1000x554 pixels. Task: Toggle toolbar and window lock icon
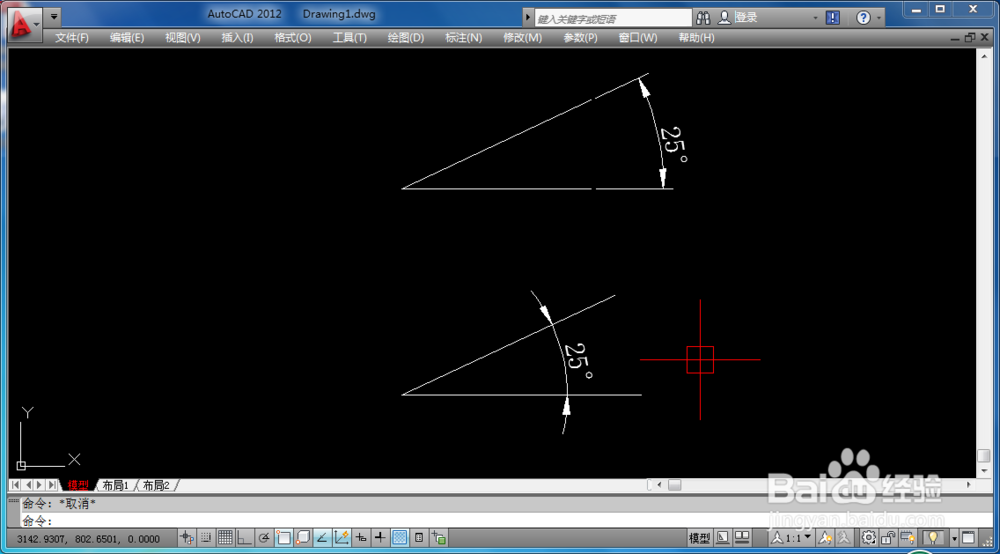coord(888,538)
